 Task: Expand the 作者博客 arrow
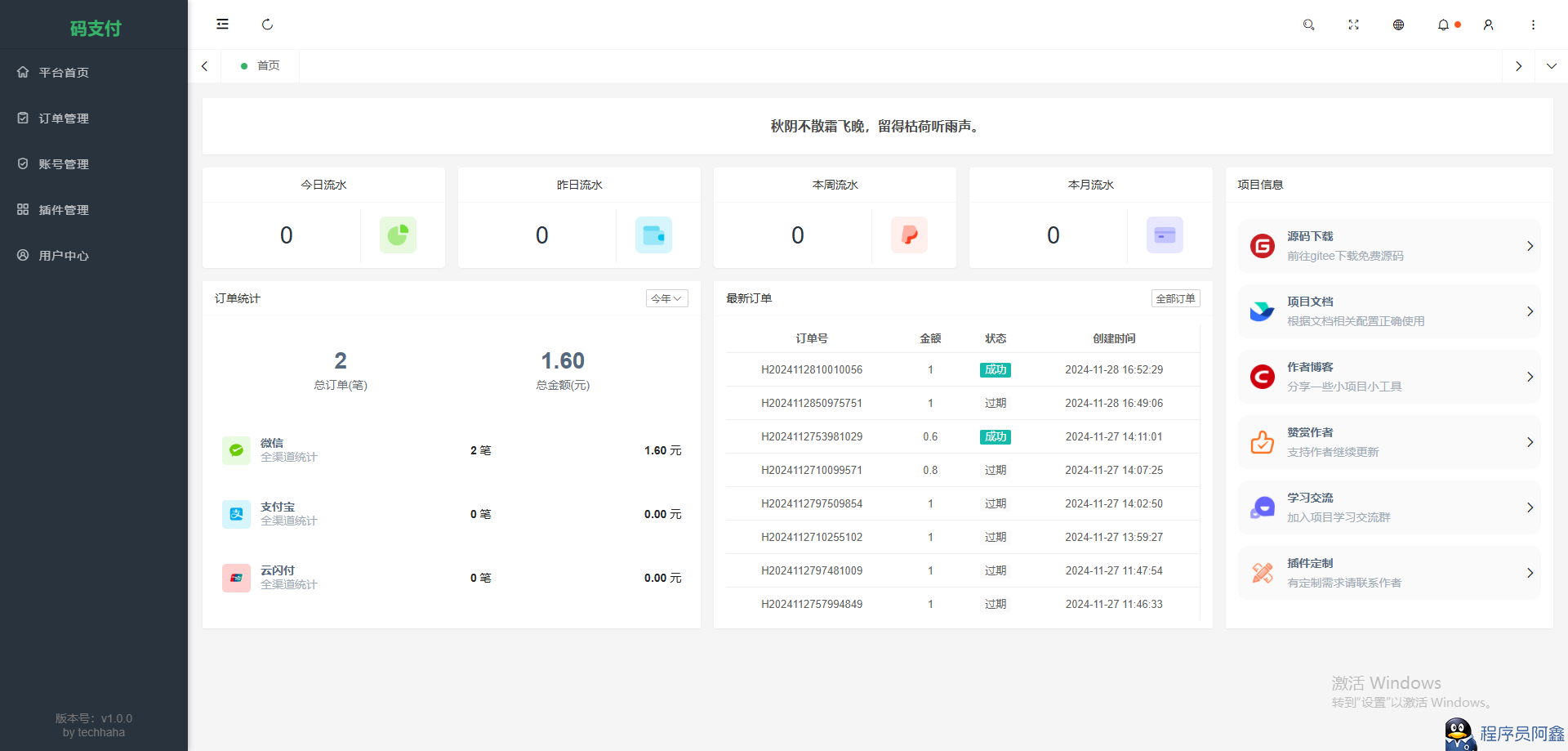pos(1530,377)
